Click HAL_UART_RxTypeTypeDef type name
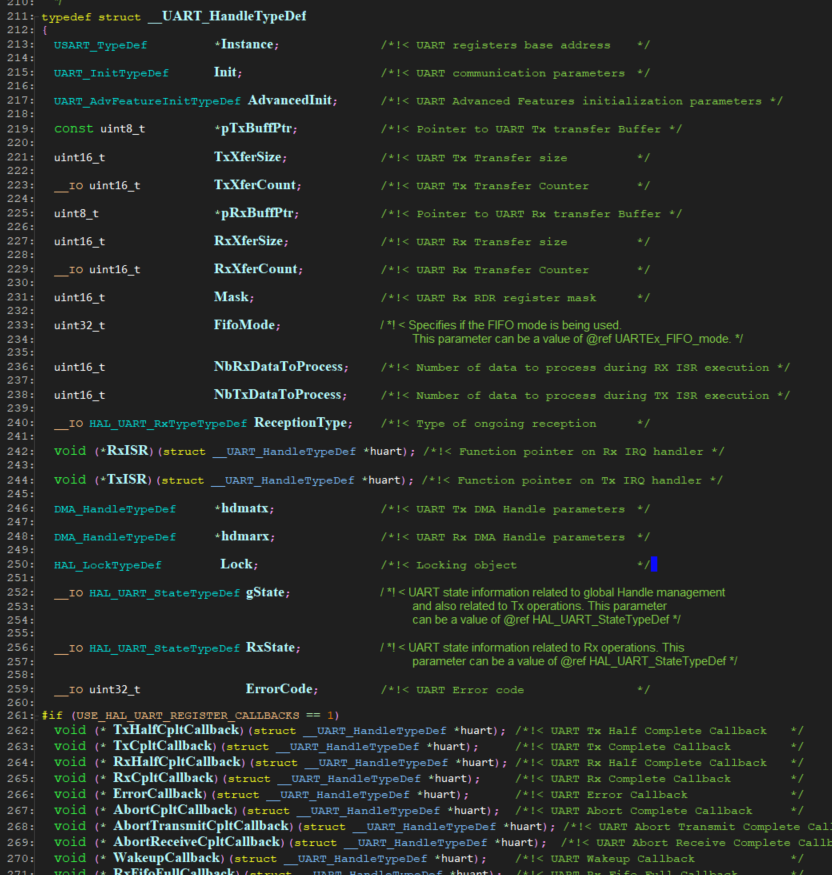The width and height of the screenshot is (832, 875). coord(168,424)
